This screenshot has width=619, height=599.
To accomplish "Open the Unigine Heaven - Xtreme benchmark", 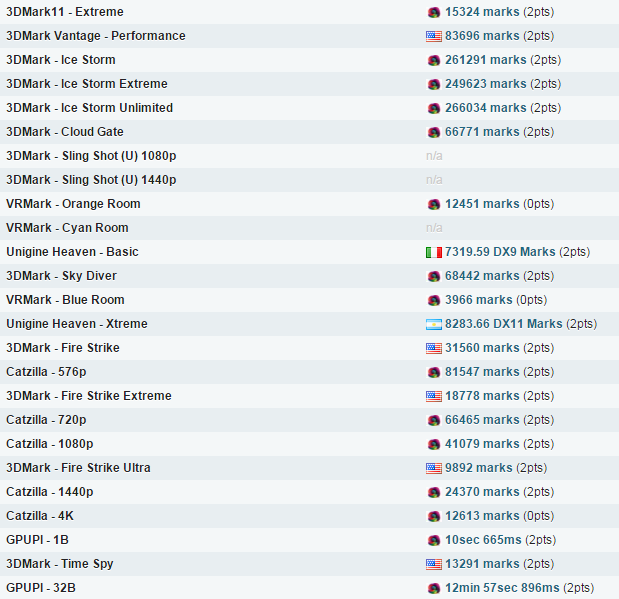I will tap(76, 324).
